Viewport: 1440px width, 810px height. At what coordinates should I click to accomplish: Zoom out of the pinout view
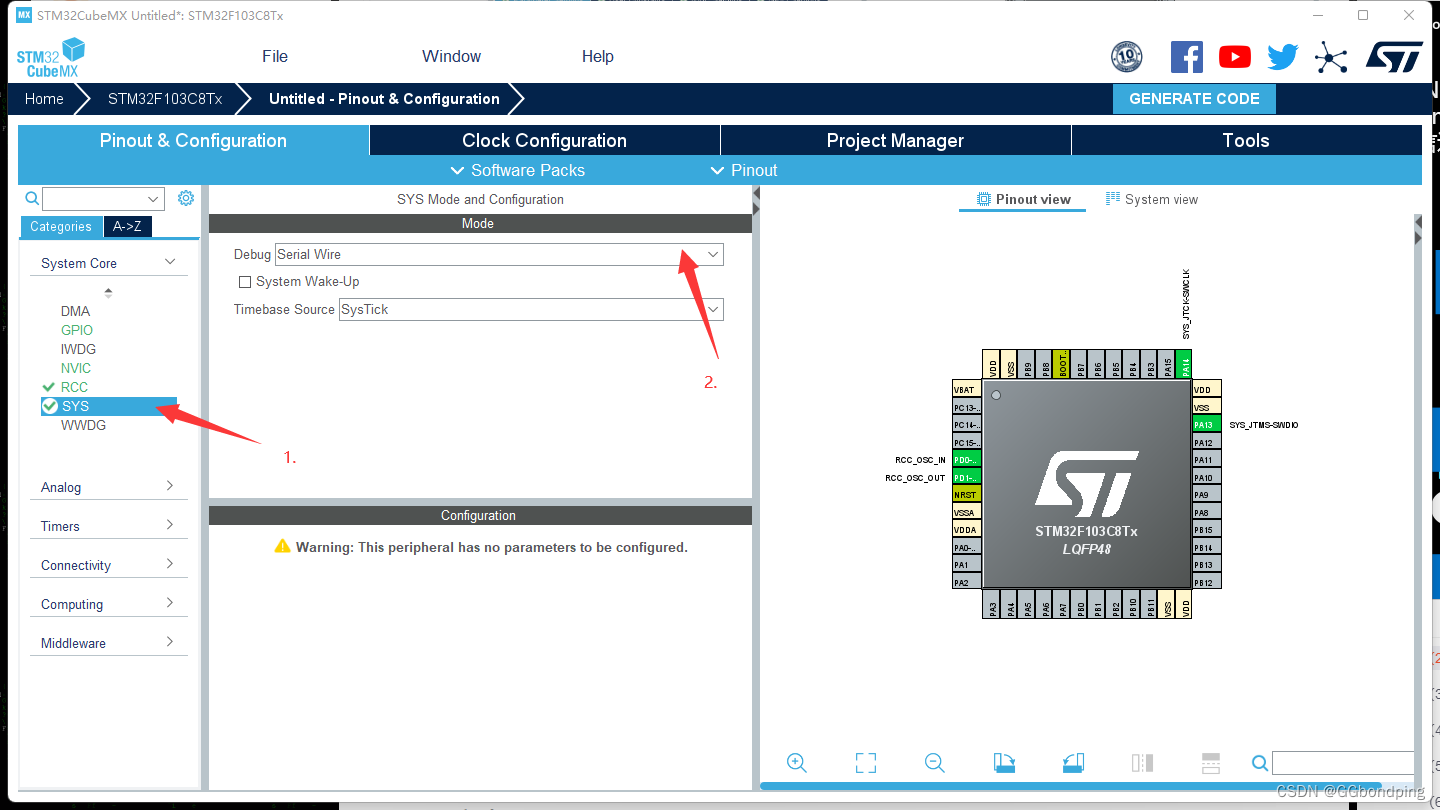click(935, 763)
